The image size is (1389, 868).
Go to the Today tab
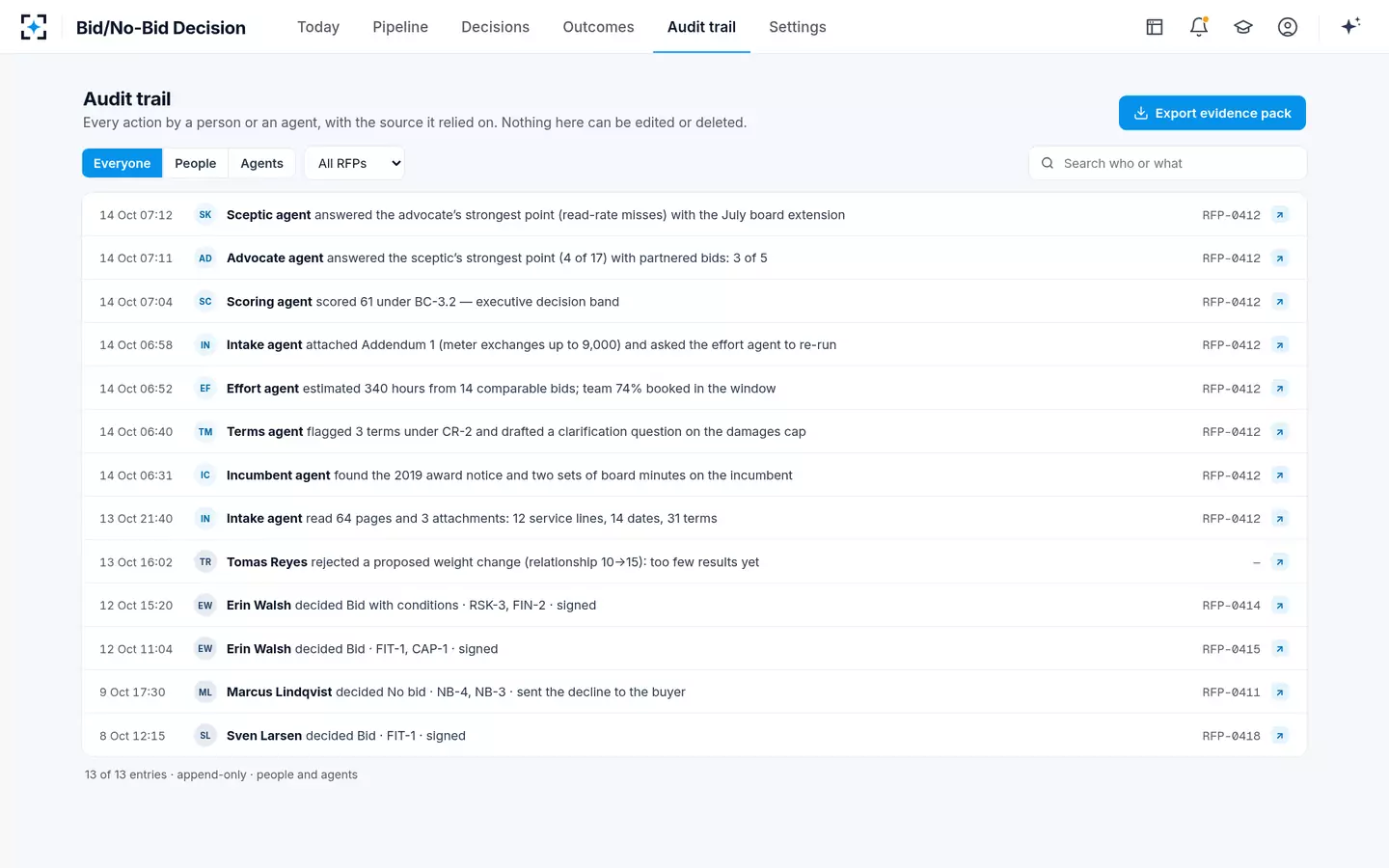[x=318, y=27]
